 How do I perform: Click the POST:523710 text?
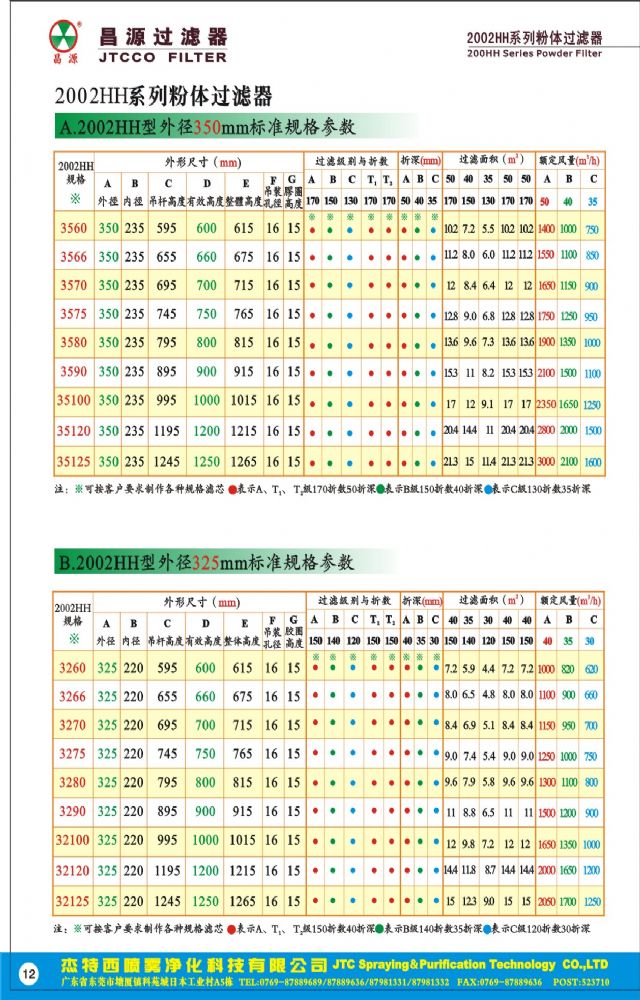[582, 982]
